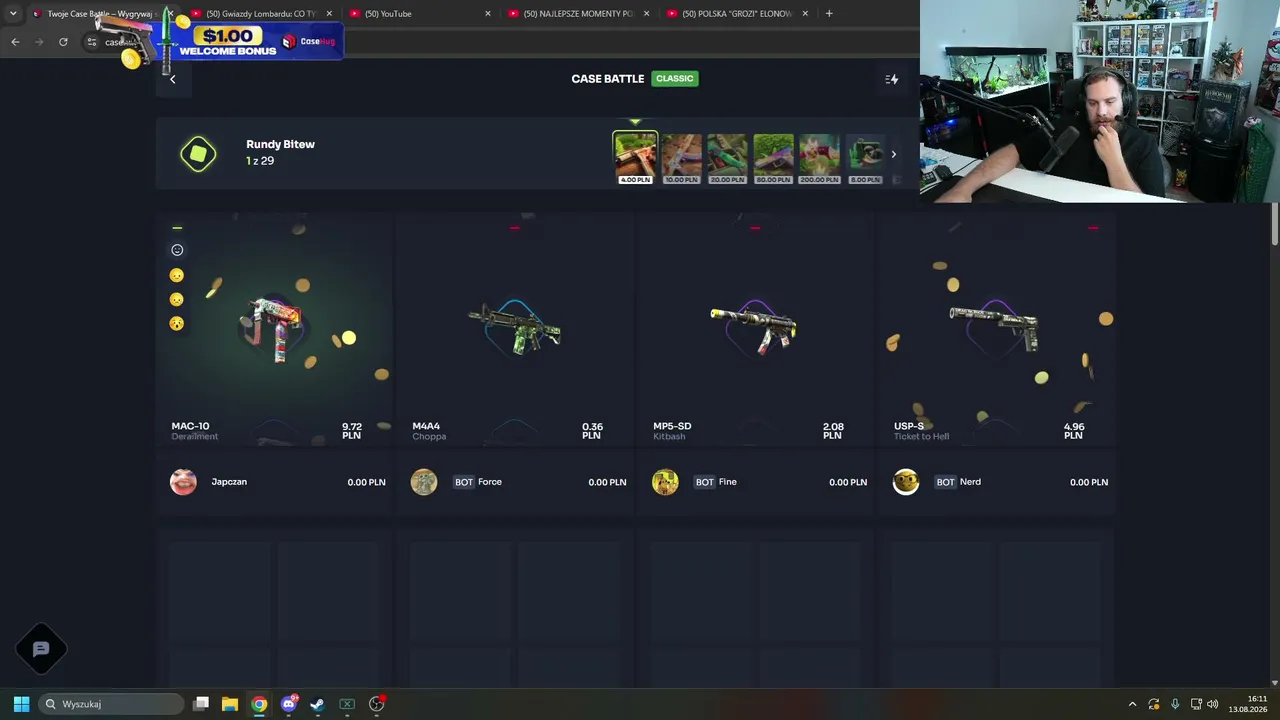Click the browser back arrow

coord(15,42)
